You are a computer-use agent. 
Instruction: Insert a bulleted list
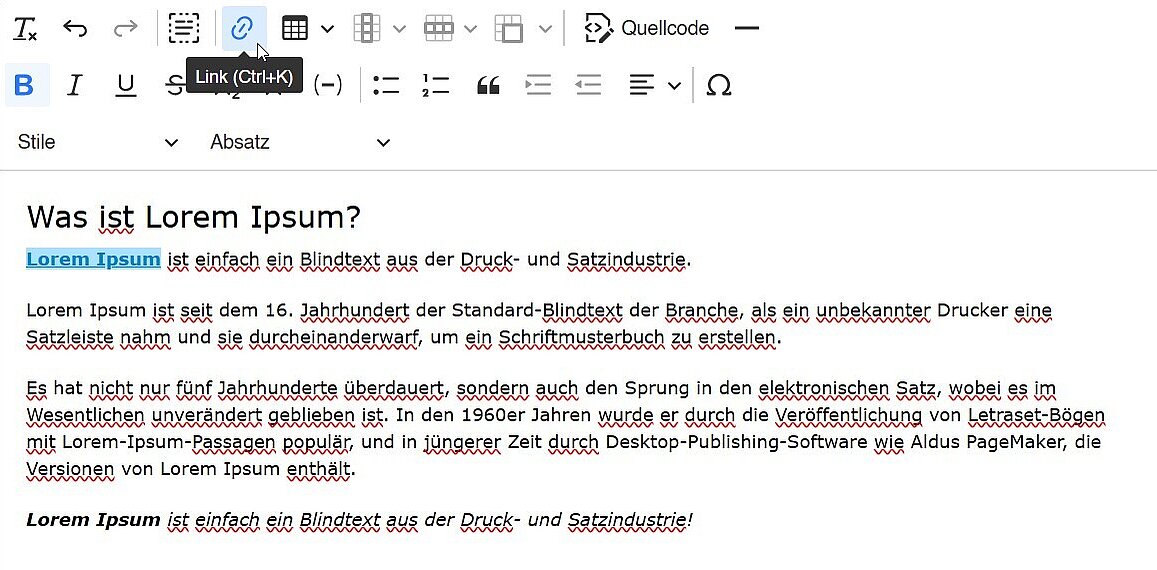pyautogui.click(x=386, y=86)
